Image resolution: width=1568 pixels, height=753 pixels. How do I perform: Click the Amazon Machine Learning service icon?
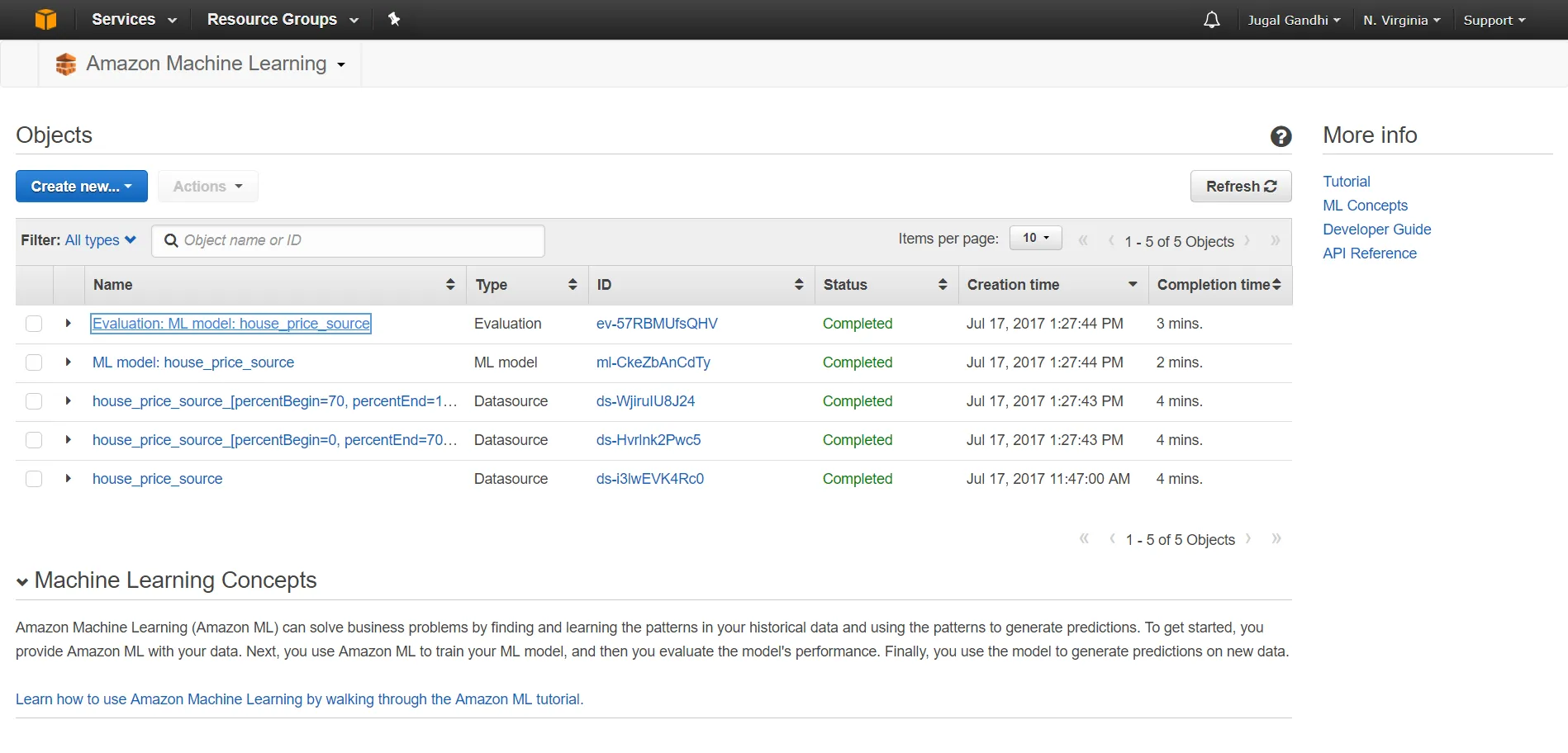(x=66, y=64)
